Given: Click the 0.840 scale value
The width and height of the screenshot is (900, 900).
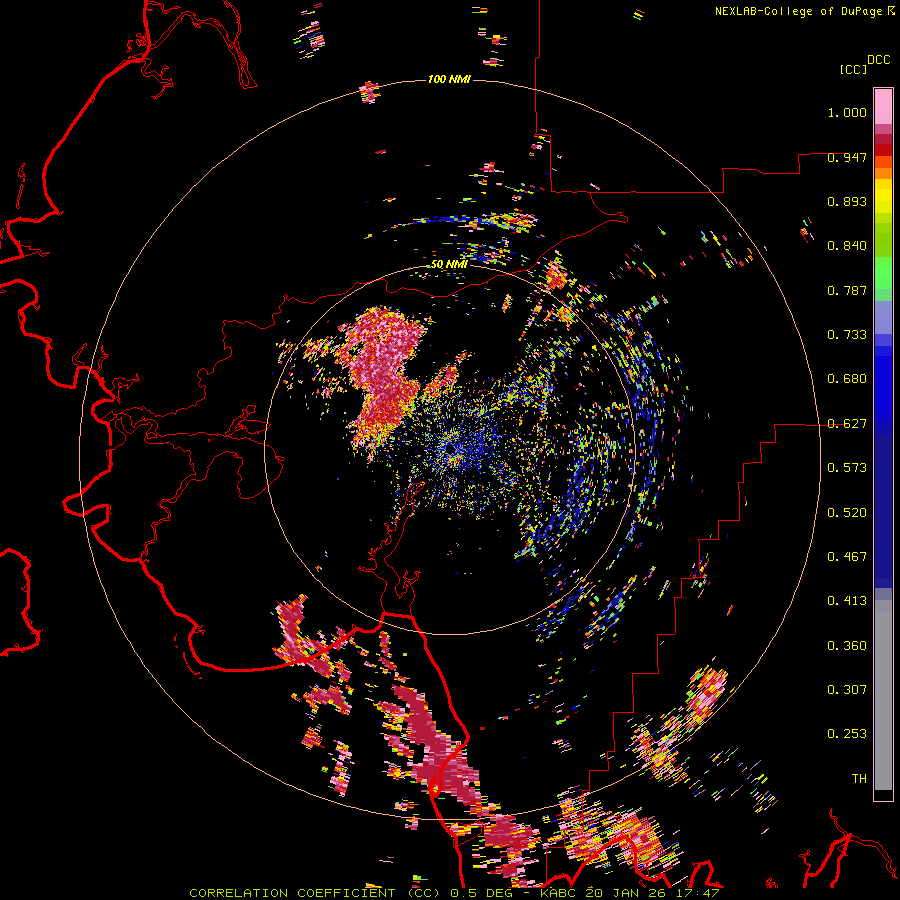Looking at the screenshot, I should (x=847, y=246).
